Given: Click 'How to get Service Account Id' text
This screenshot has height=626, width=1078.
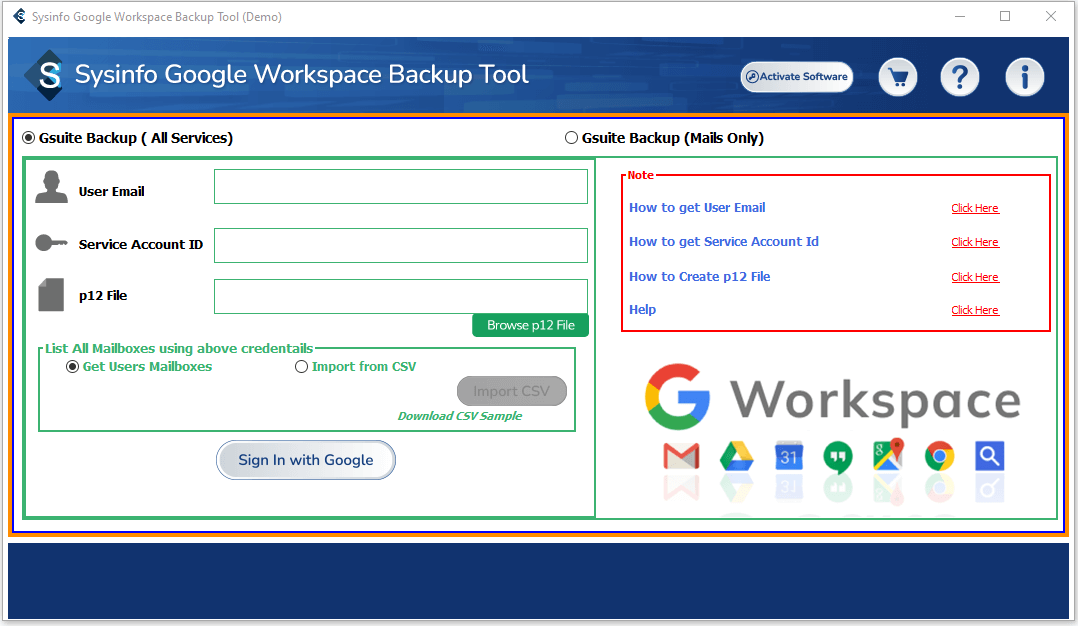Looking at the screenshot, I should tap(724, 242).
